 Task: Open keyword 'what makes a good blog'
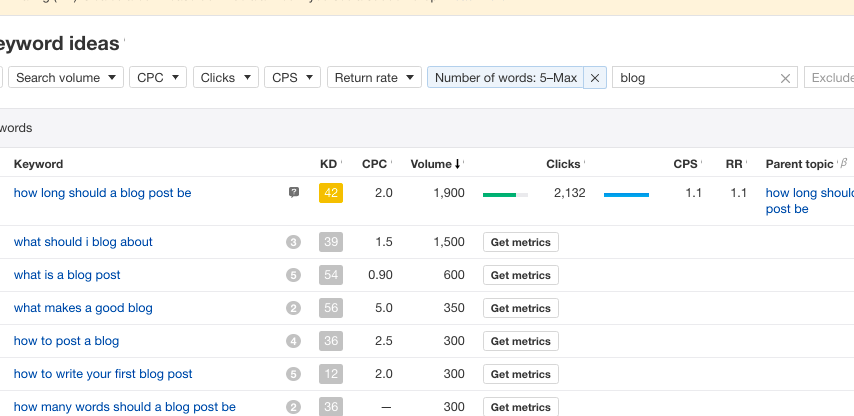[x=83, y=308]
